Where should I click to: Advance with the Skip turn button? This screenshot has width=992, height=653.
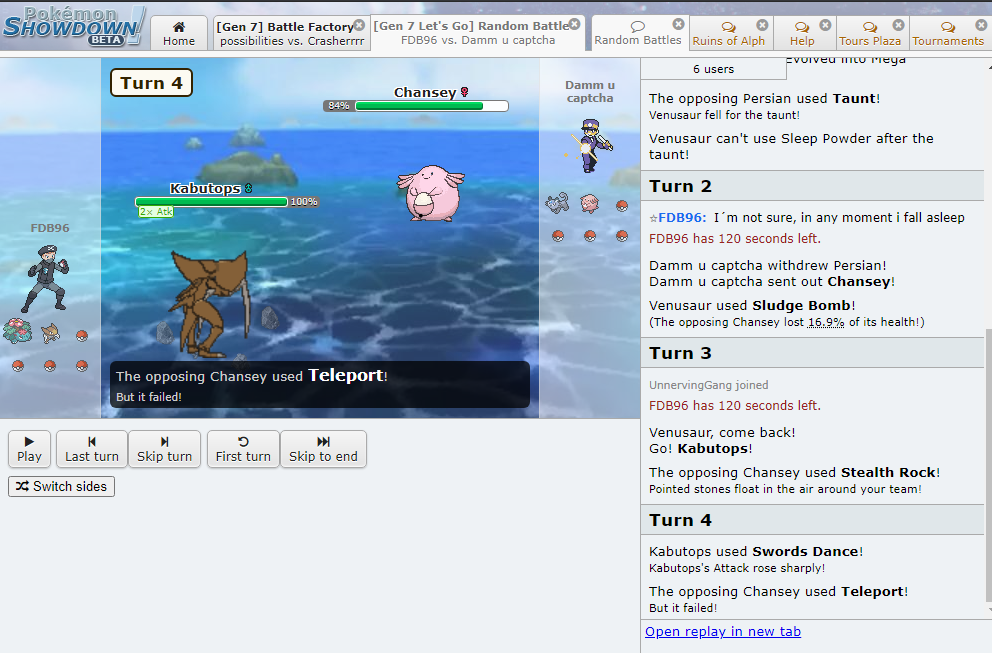[164, 449]
